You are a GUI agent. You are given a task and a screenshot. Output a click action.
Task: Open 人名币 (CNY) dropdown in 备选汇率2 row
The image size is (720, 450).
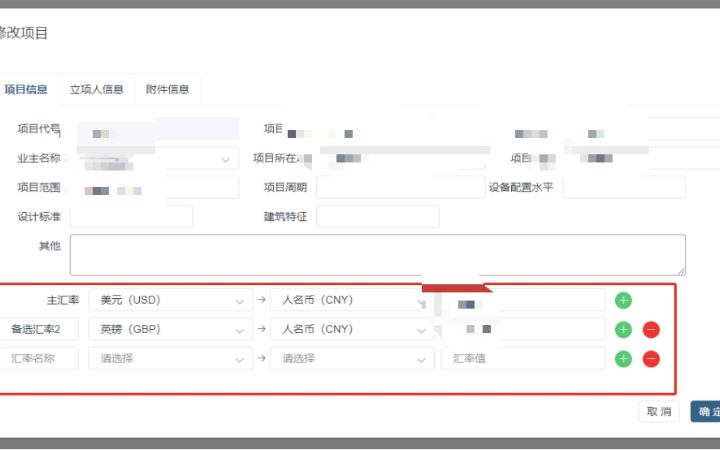[352, 329]
